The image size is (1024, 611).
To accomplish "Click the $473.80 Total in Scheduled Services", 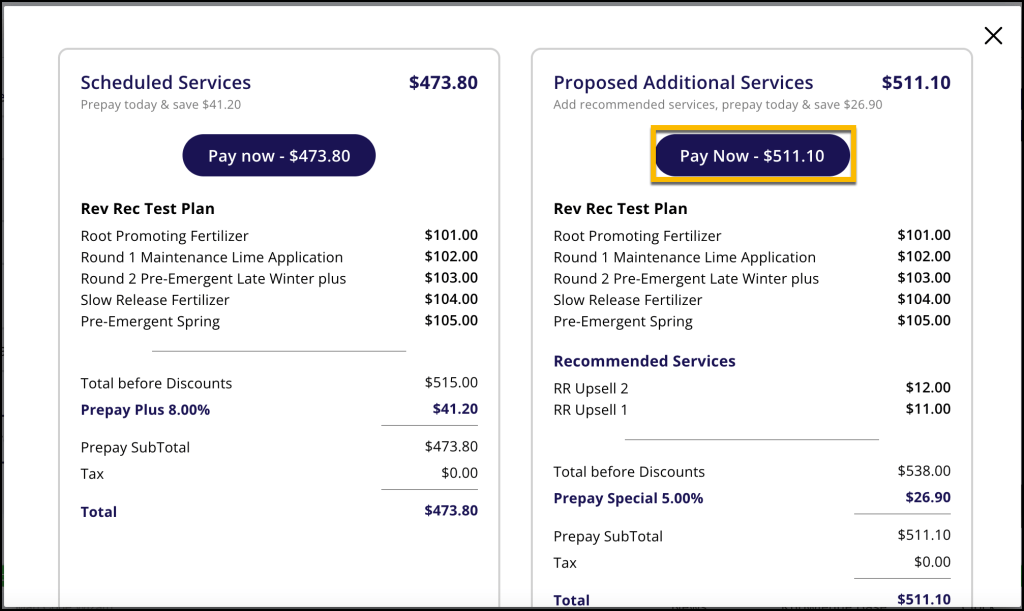I will click(x=450, y=511).
